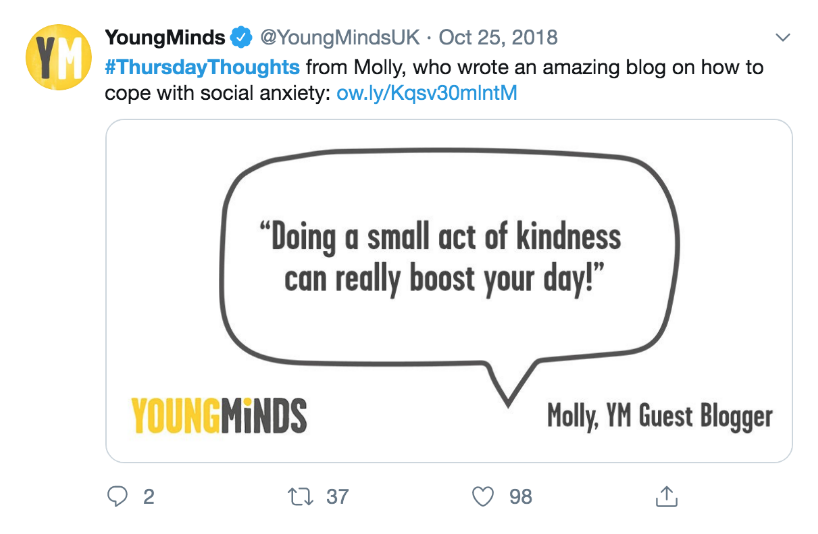Click the reply count of 2
Screen dimensions: 818x534
pyautogui.click(x=149, y=497)
